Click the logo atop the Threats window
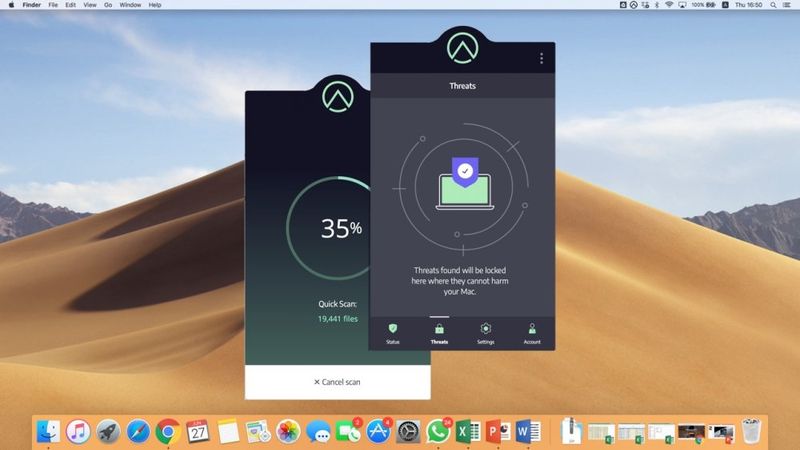The height and width of the screenshot is (450, 800). pyautogui.click(x=463, y=47)
